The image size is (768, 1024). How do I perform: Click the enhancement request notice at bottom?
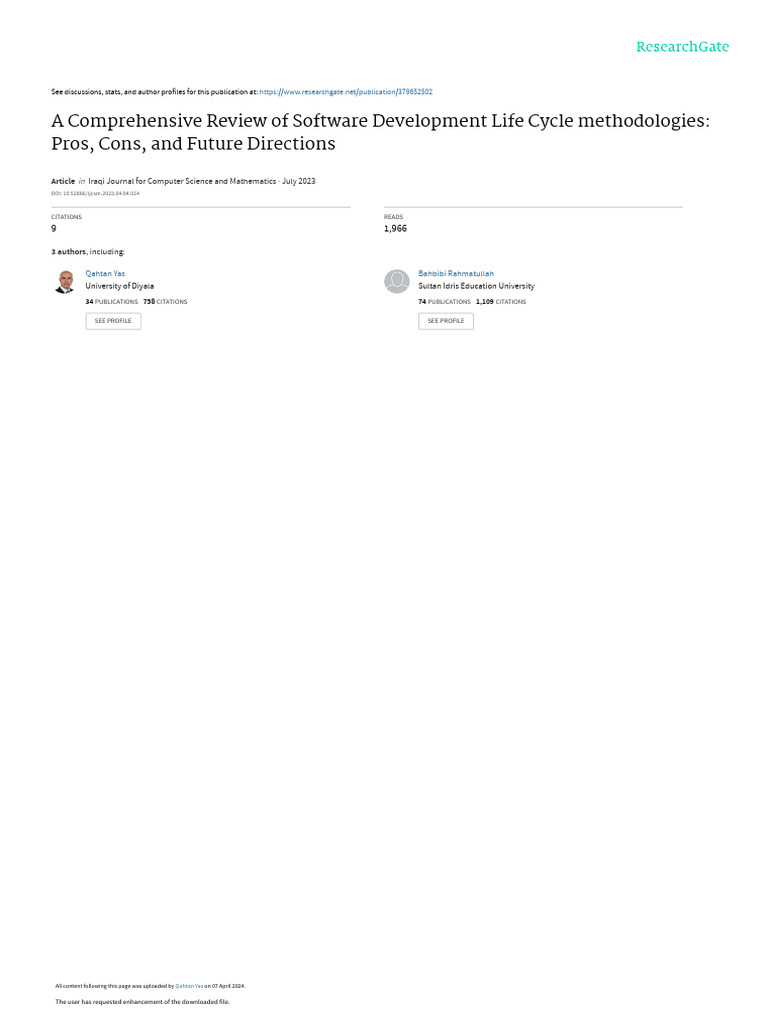tap(142, 1001)
